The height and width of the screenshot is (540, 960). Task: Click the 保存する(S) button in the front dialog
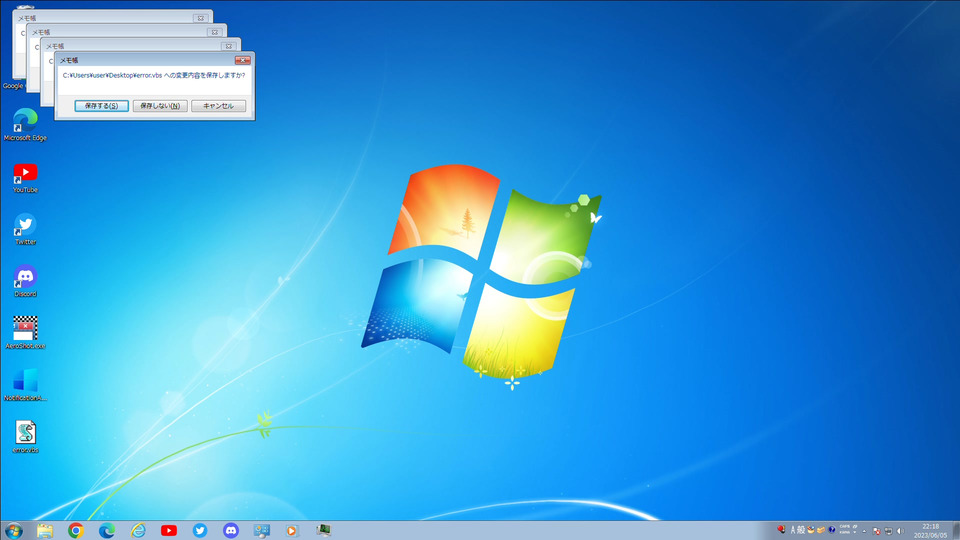click(102, 106)
